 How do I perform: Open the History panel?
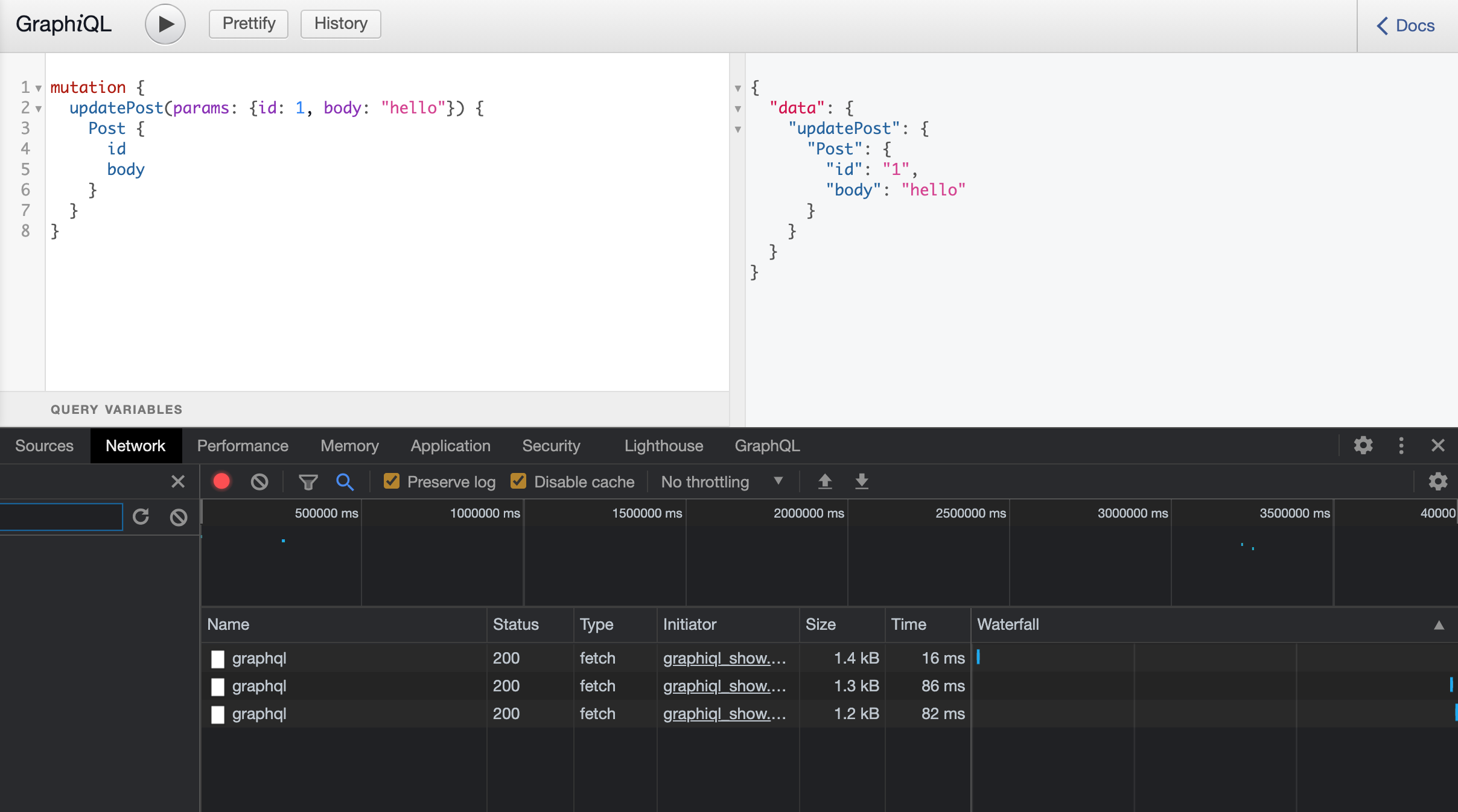tap(341, 24)
